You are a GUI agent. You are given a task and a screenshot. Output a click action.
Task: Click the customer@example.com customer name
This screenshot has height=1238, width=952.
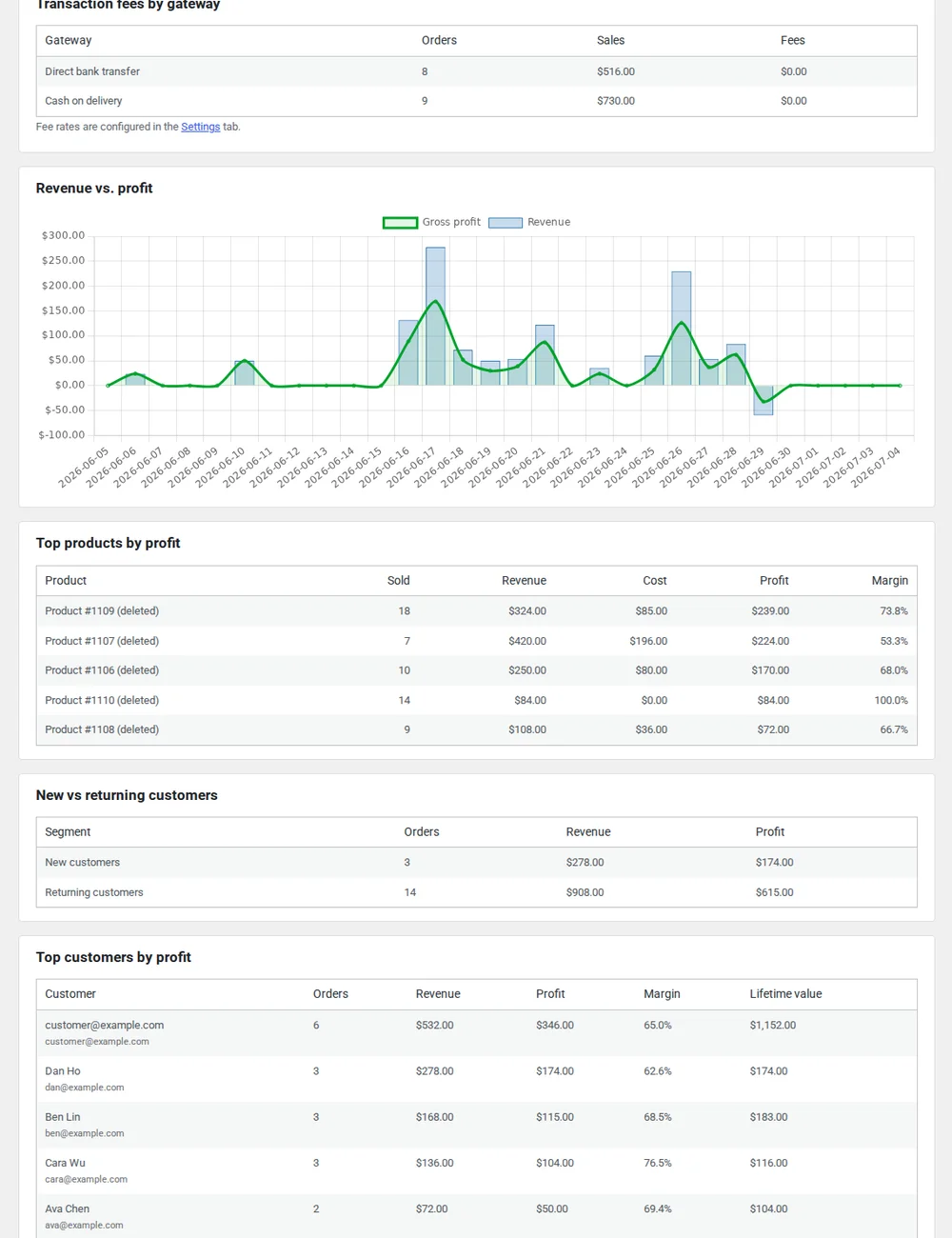click(x=104, y=1026)
